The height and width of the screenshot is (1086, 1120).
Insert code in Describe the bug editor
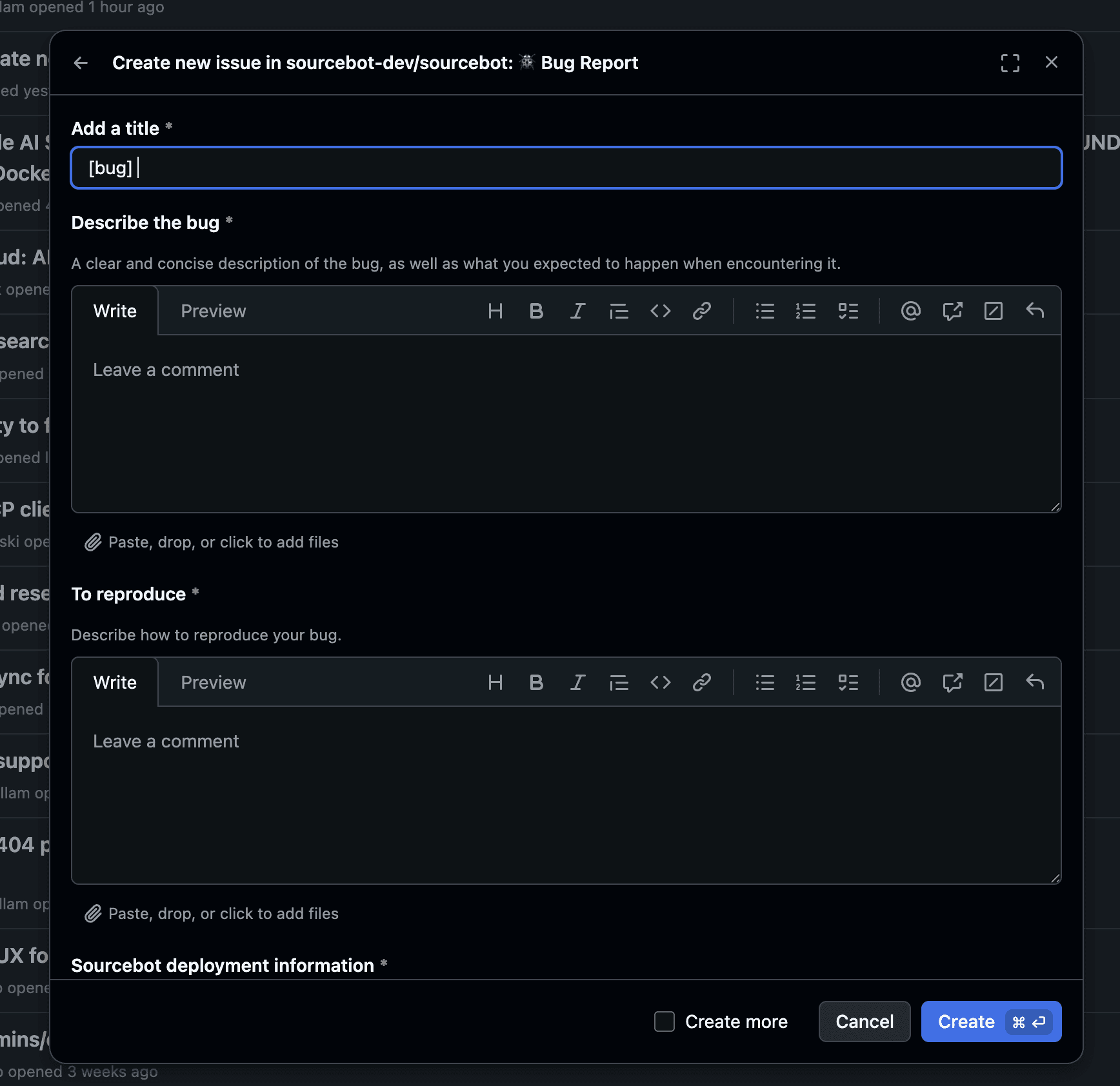(661, 311)
